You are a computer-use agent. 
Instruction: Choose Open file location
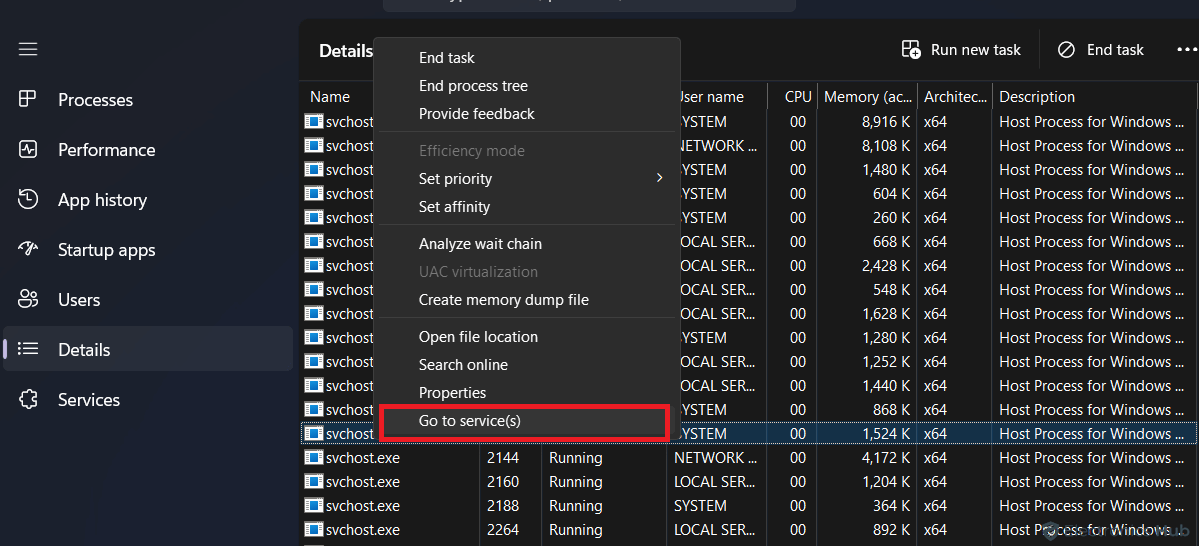point(478,337)
